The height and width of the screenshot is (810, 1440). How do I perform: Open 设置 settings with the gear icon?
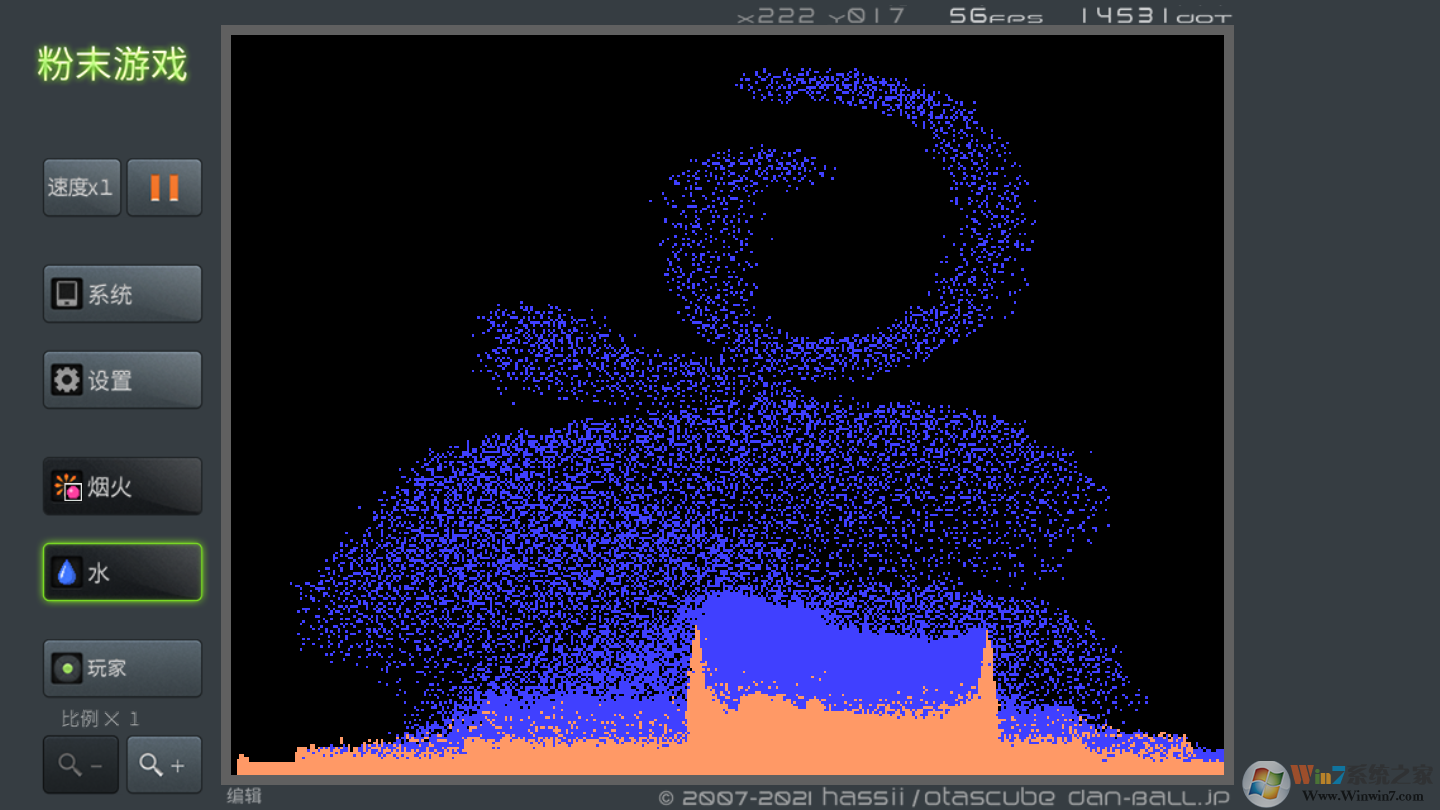(x=122, y=380)
